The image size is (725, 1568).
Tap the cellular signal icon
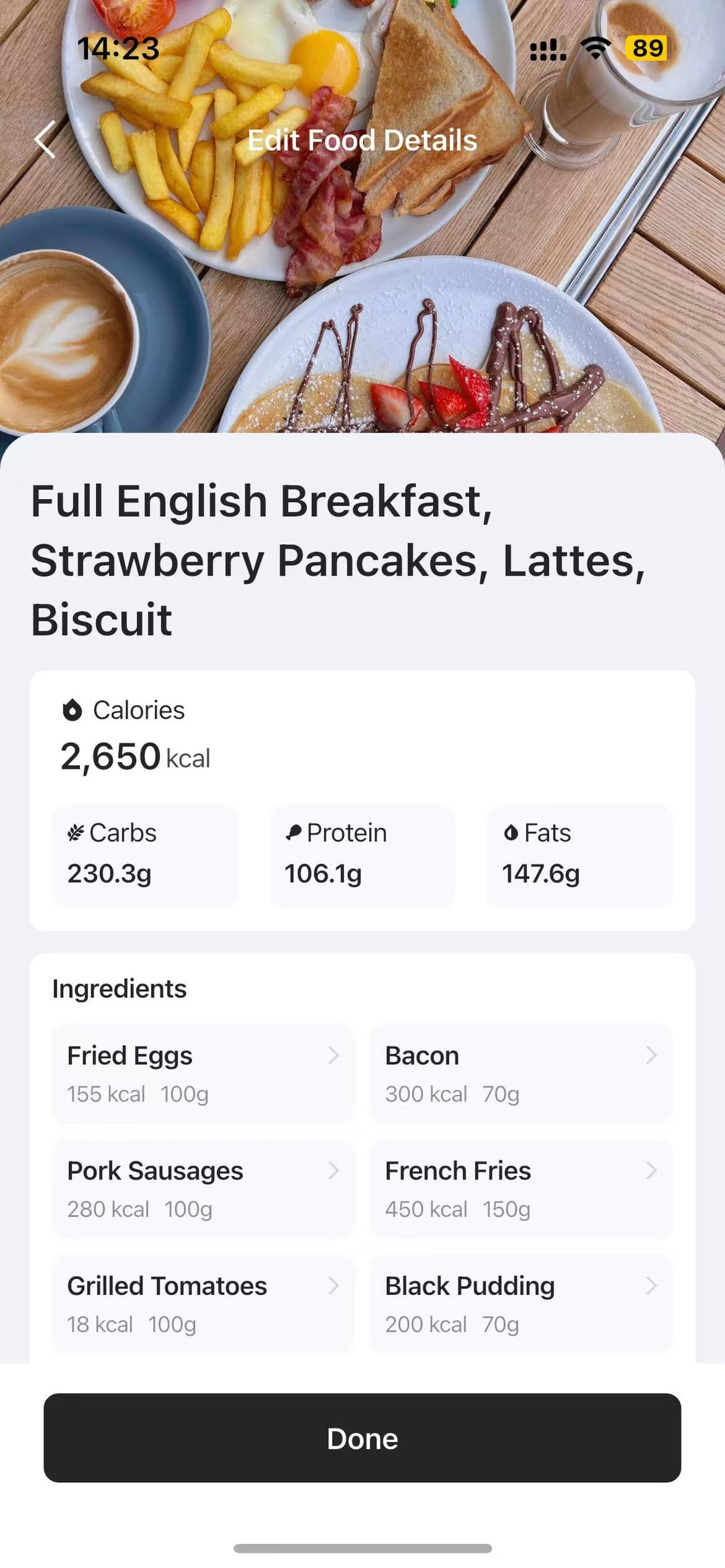click(548, 49)
